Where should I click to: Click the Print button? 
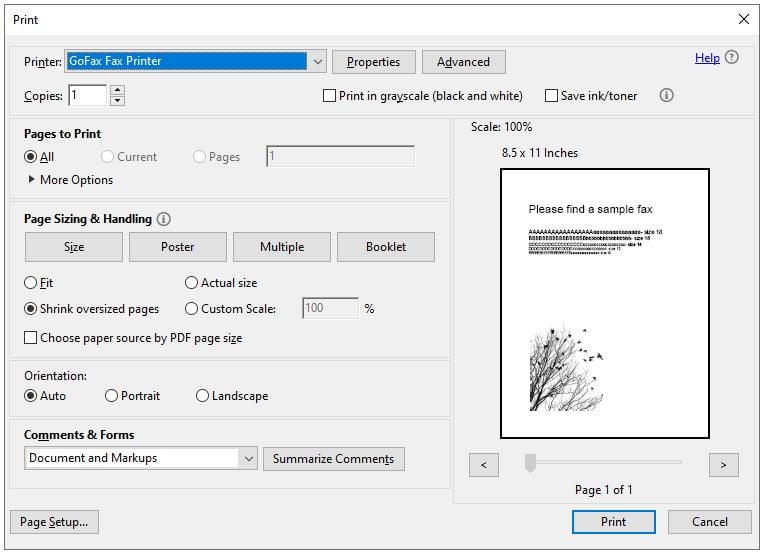[613, 522]
